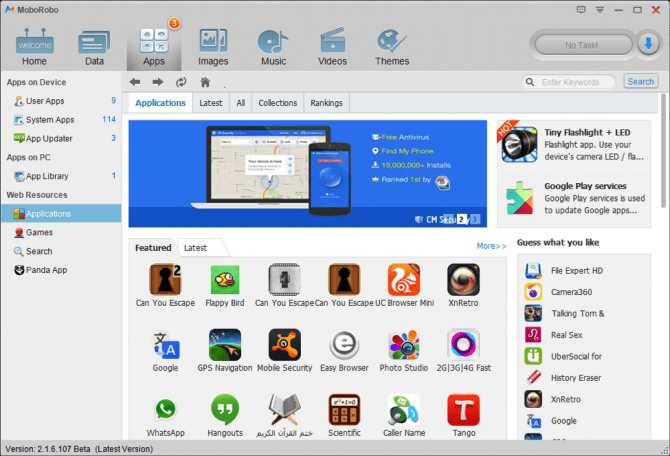Refresh the page with reload icon
Screen dimensions: 670x456
click(x=181, y=82)
